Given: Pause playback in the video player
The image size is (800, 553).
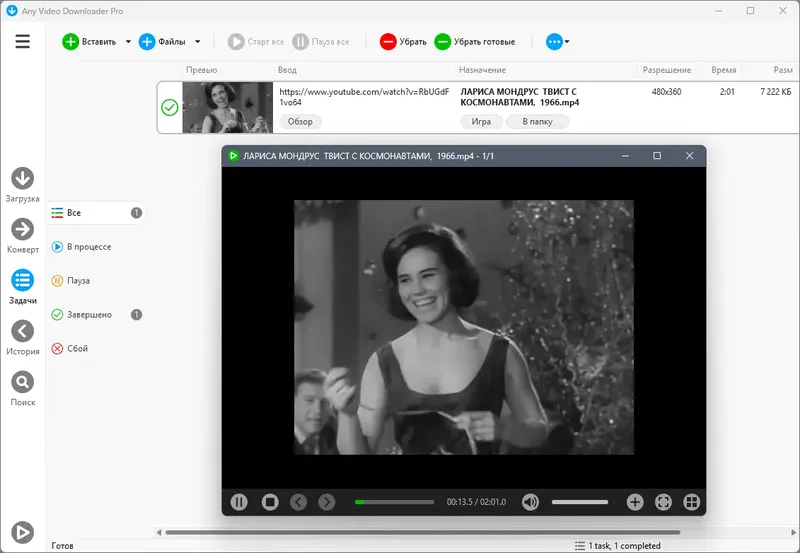Looking at the screenshot, I should (x=239, y=502).
